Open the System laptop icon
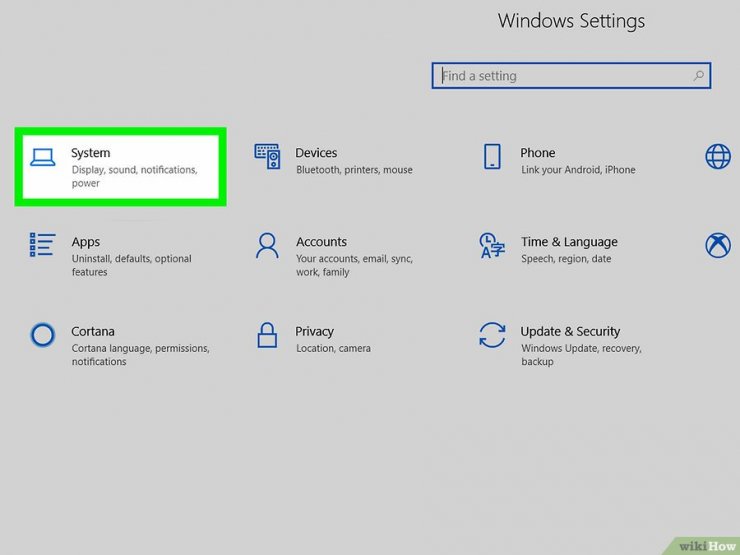Viewport: 740px width, 555px height. point(42,158)
